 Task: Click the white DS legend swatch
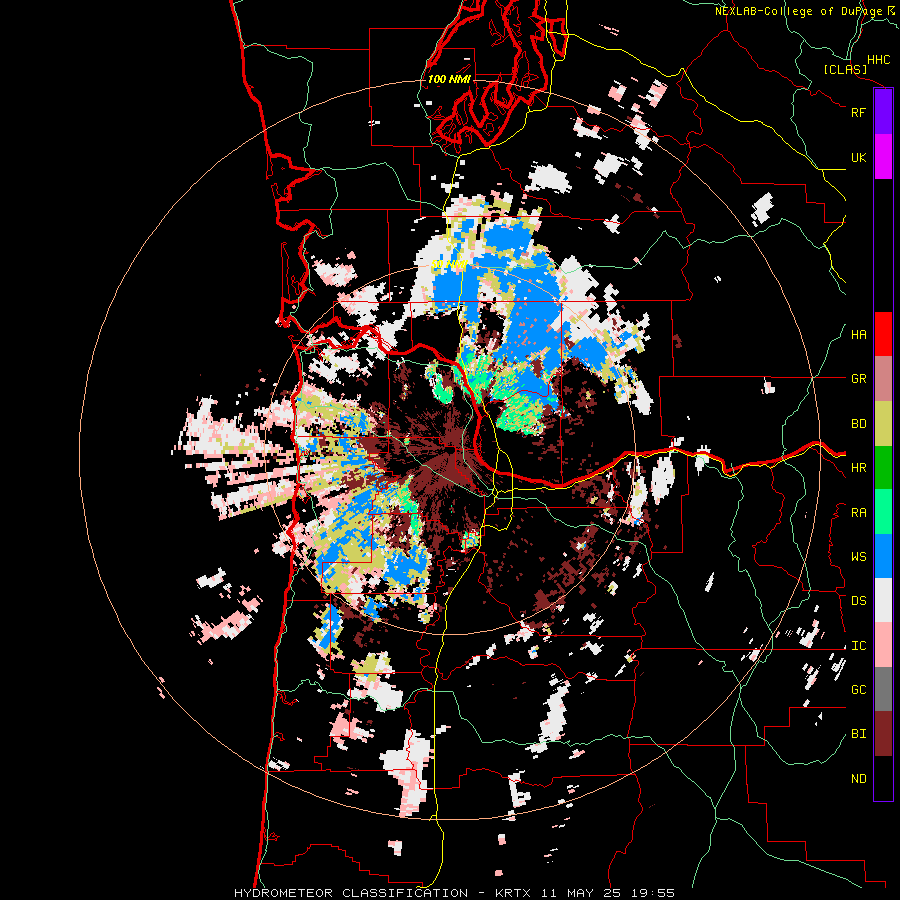click(x=883, y=600)
